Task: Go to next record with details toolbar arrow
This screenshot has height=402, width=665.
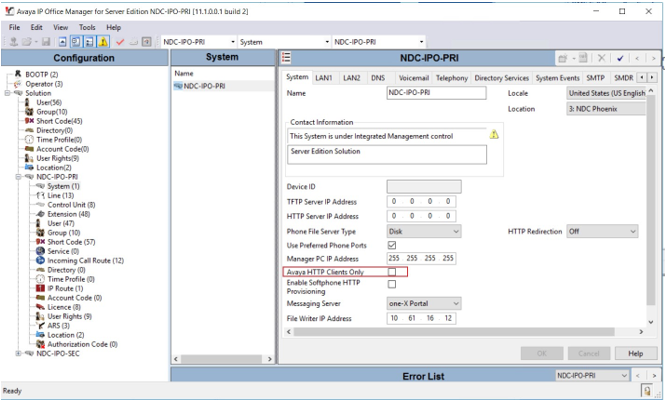Action: [x=654, y=58]
